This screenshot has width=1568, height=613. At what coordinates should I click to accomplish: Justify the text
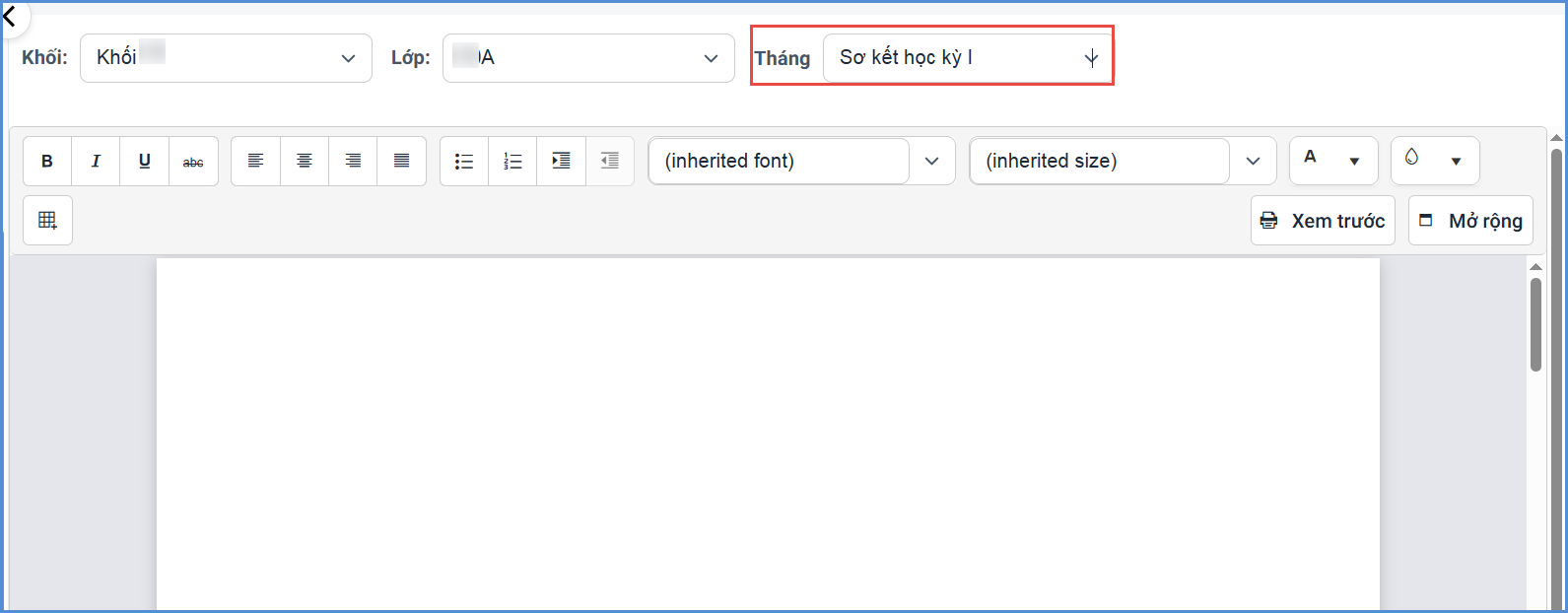tap(401, 162)
